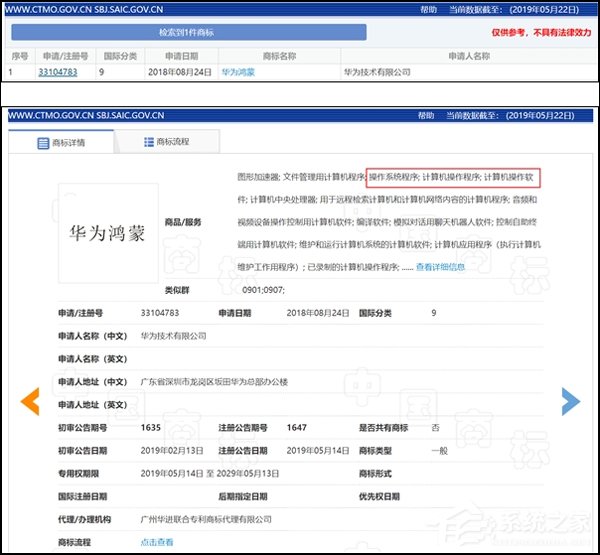Viewport: 600px width, 555px height.
Task: Click the 是否共有商标 value 否
Action: [435, 428]
